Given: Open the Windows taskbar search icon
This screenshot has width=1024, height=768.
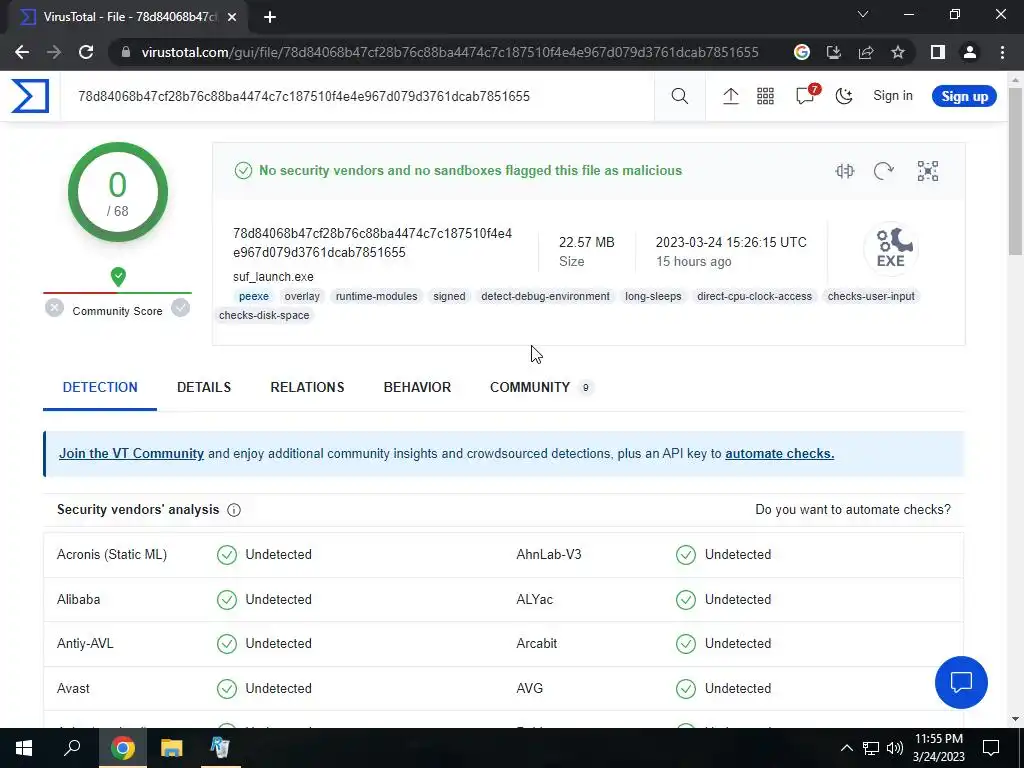Looking at the screenshot, I should 72,748.
